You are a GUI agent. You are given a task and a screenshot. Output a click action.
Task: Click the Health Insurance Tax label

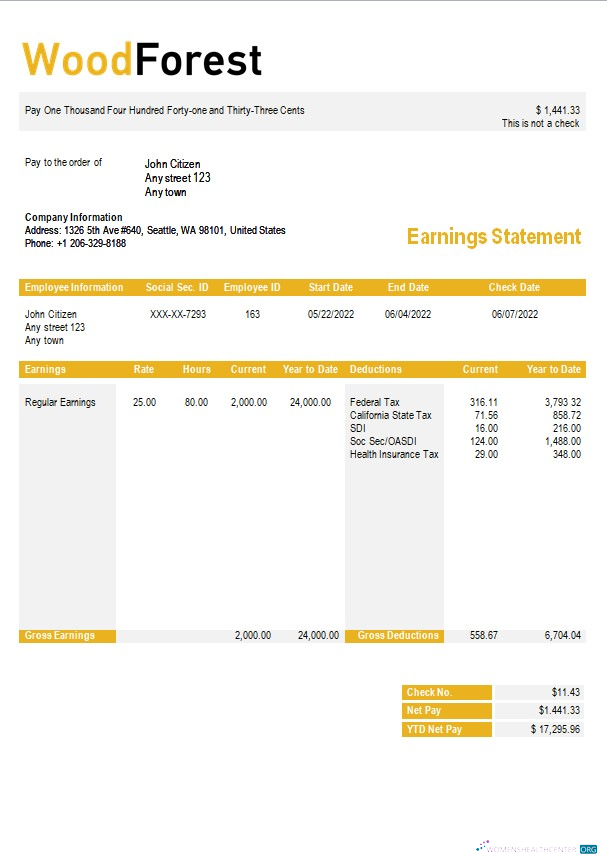coord(394,454)
